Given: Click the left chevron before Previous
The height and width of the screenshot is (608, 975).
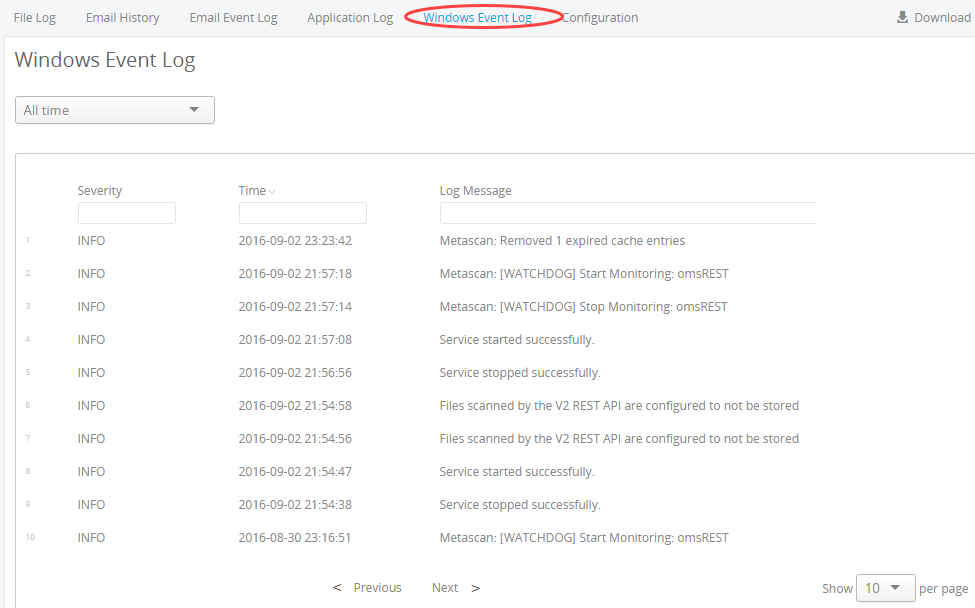Looking at the screenshot, I should 337,587.
